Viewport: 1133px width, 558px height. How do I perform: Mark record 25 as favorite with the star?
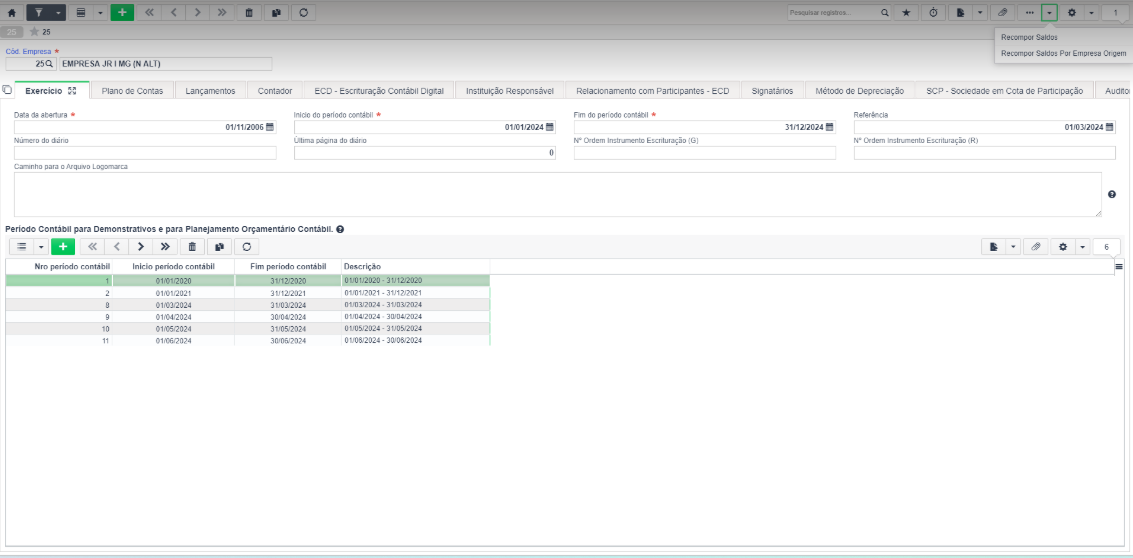(x=34, y=32)
